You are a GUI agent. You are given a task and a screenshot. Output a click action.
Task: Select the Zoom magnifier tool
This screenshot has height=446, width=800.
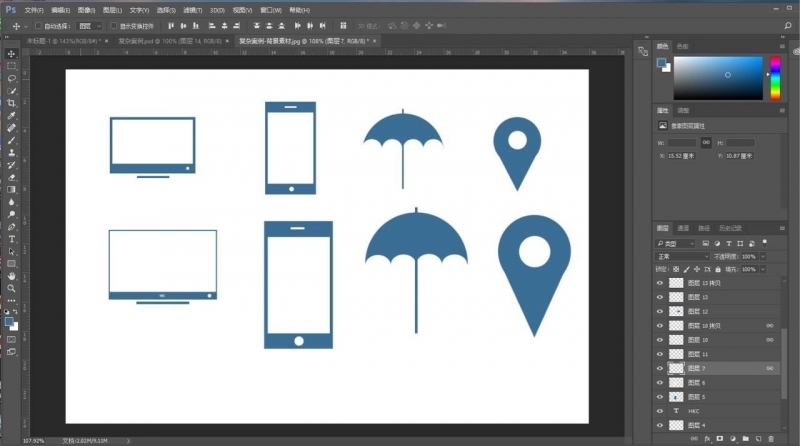click(12, 289)
